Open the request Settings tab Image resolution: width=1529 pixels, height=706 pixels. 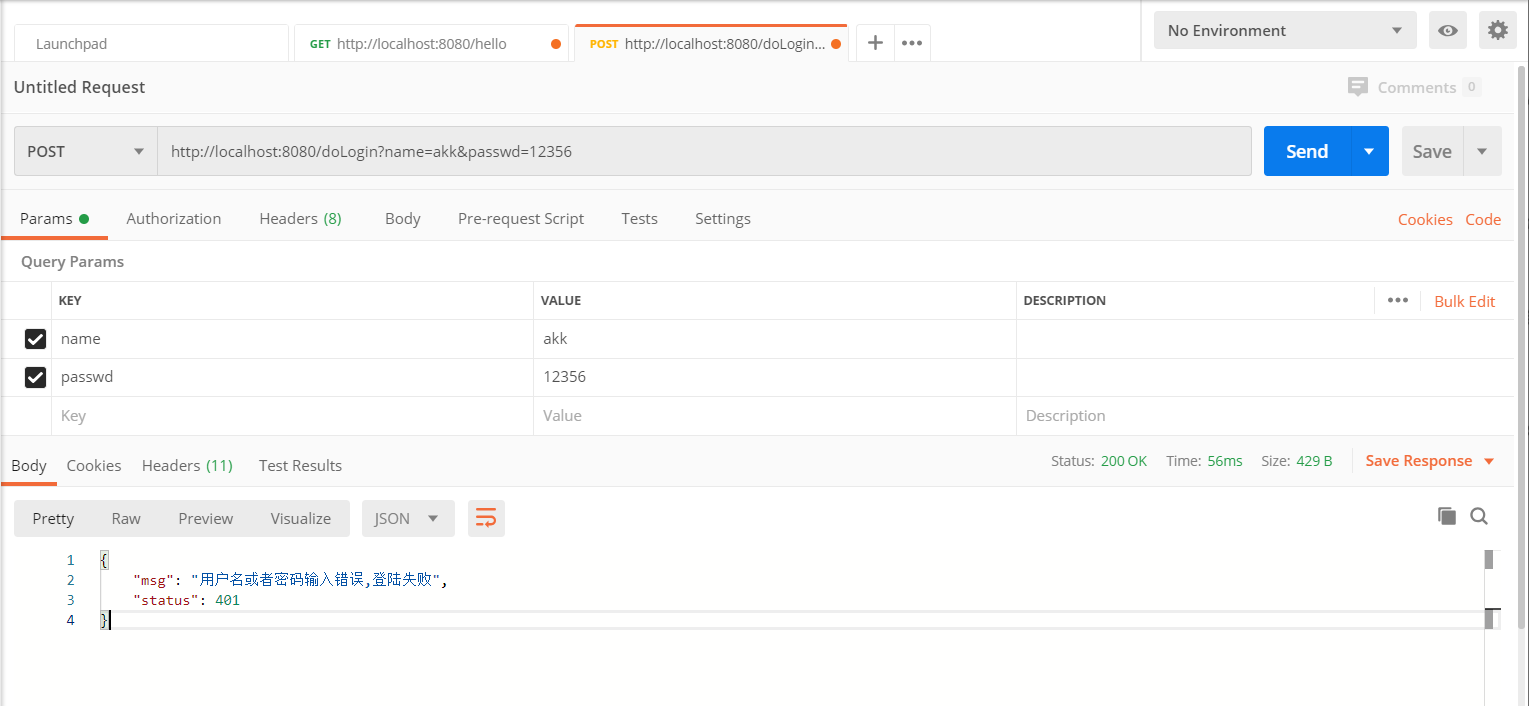click(x=723, y=218)
